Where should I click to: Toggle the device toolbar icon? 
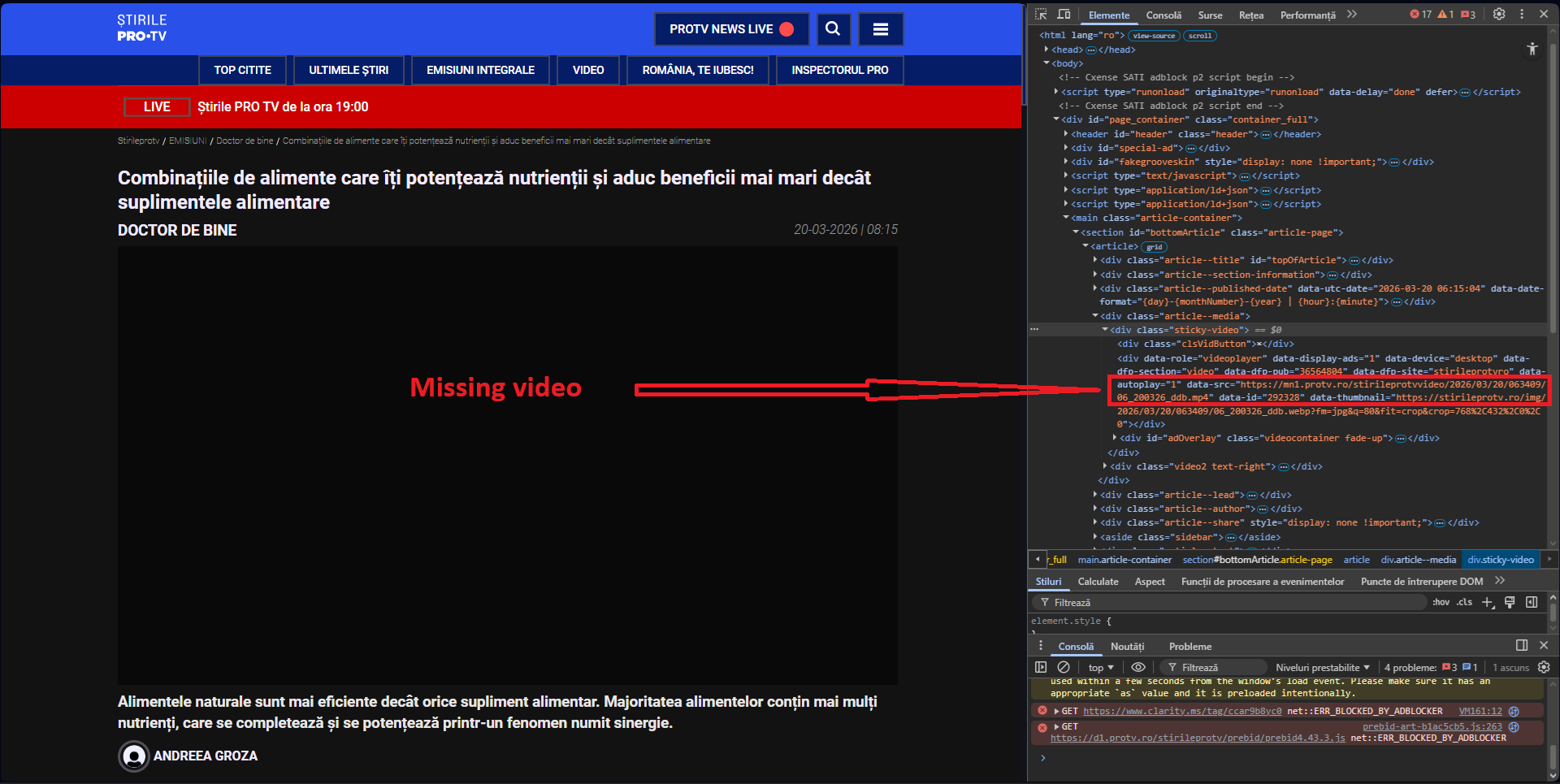pos(1064,15)
